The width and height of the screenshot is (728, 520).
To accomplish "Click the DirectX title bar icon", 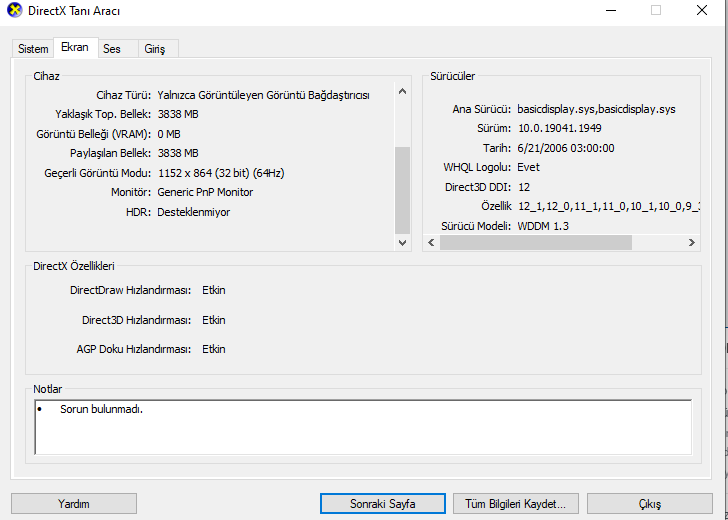I will pos(14,10).
